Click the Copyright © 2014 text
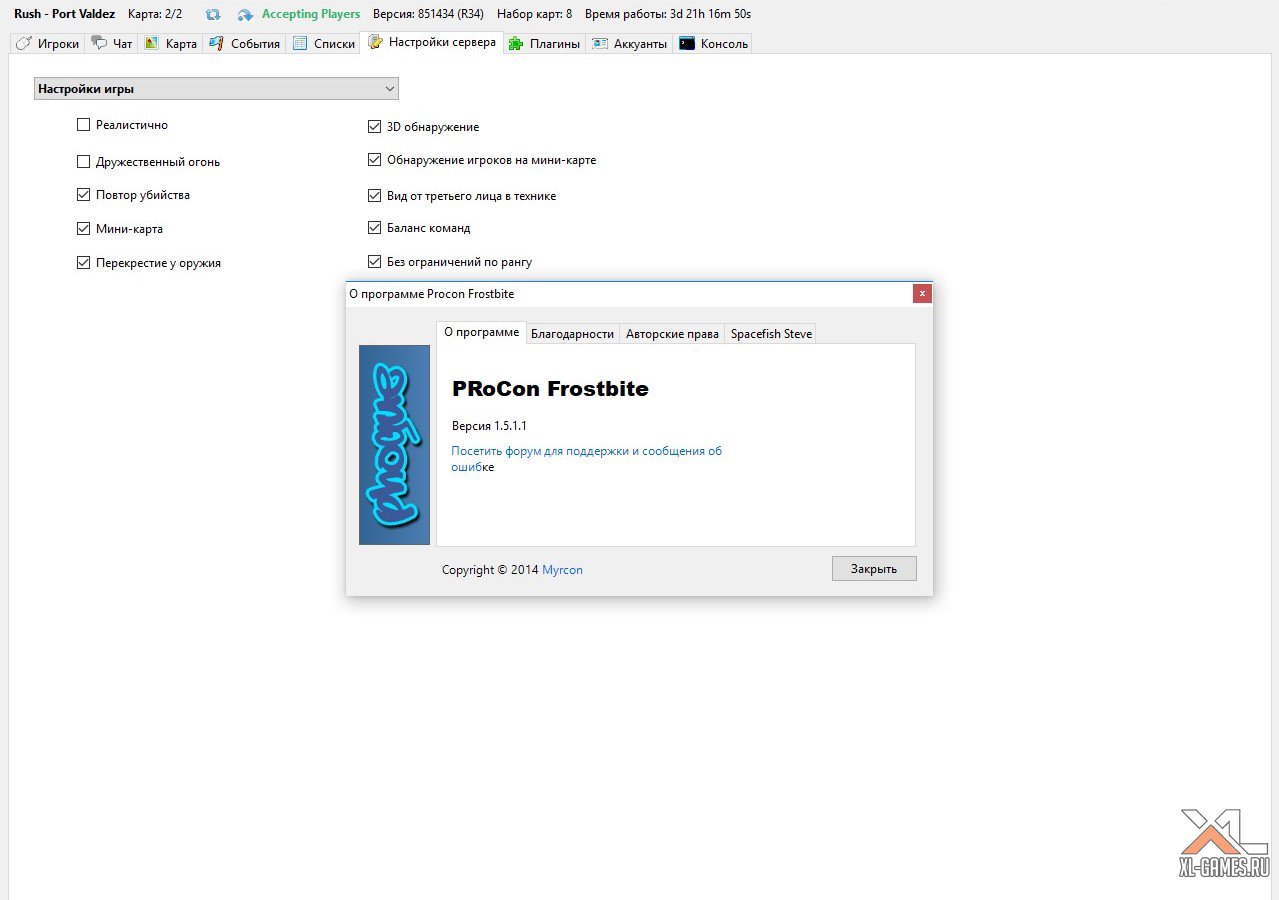 (490, 570)
